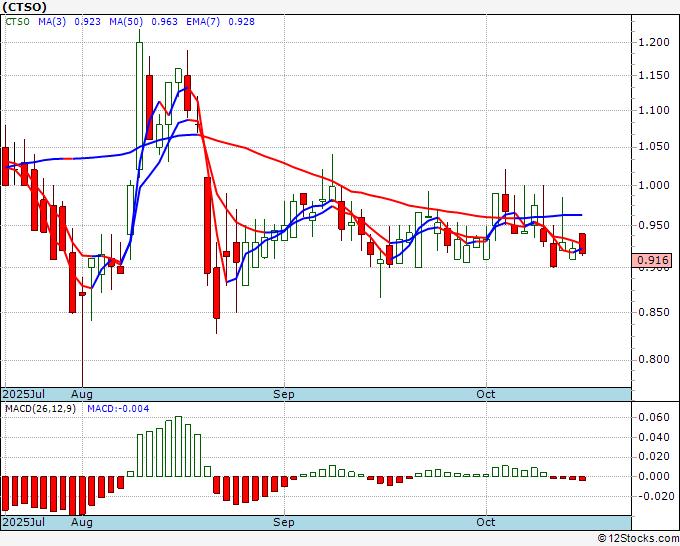Click the Sep marker under MACD panel

pos(285,522)
